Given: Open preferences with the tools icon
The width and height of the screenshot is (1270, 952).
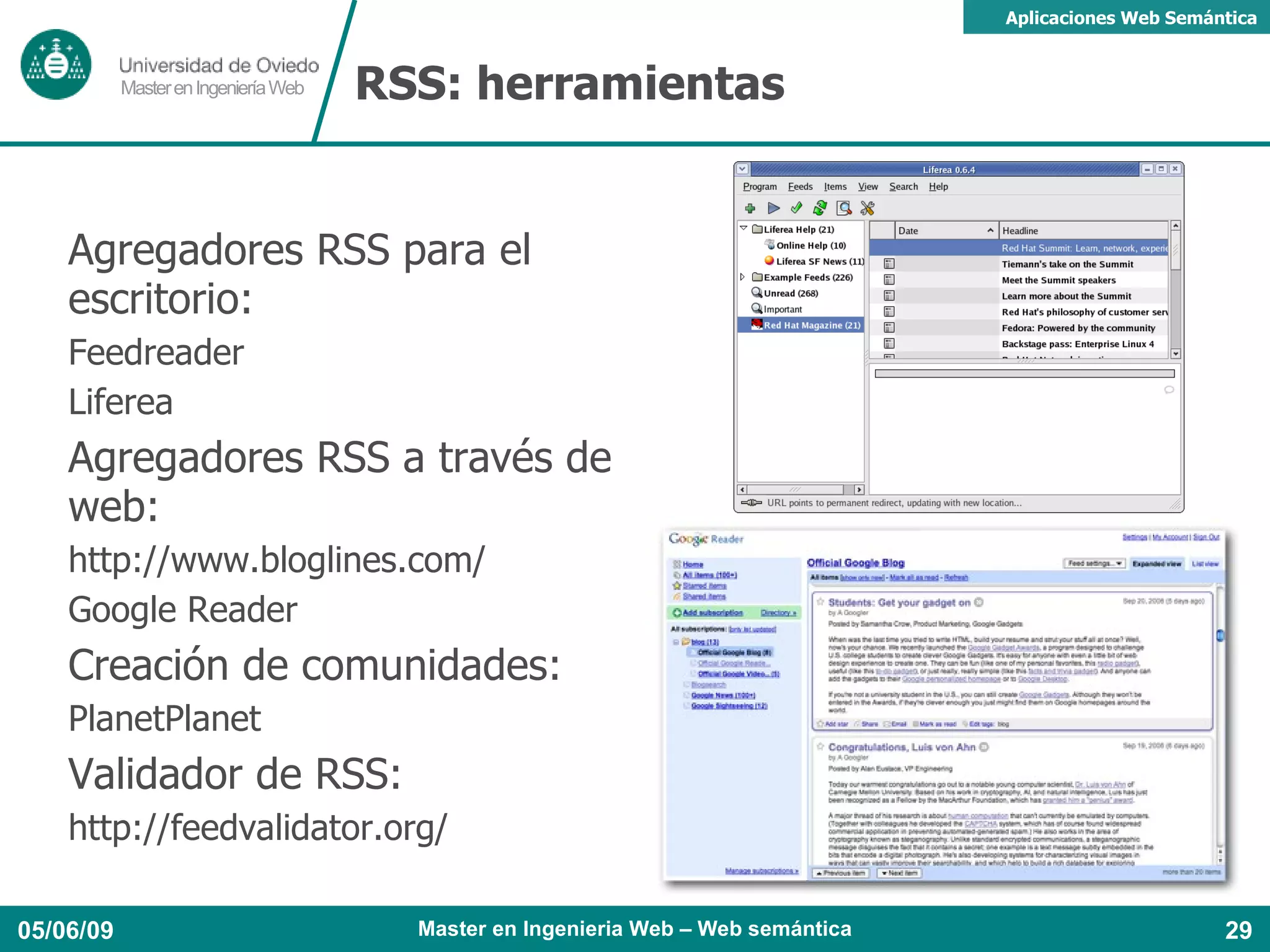Looking at the screenshot, I should tap(868, 208).
